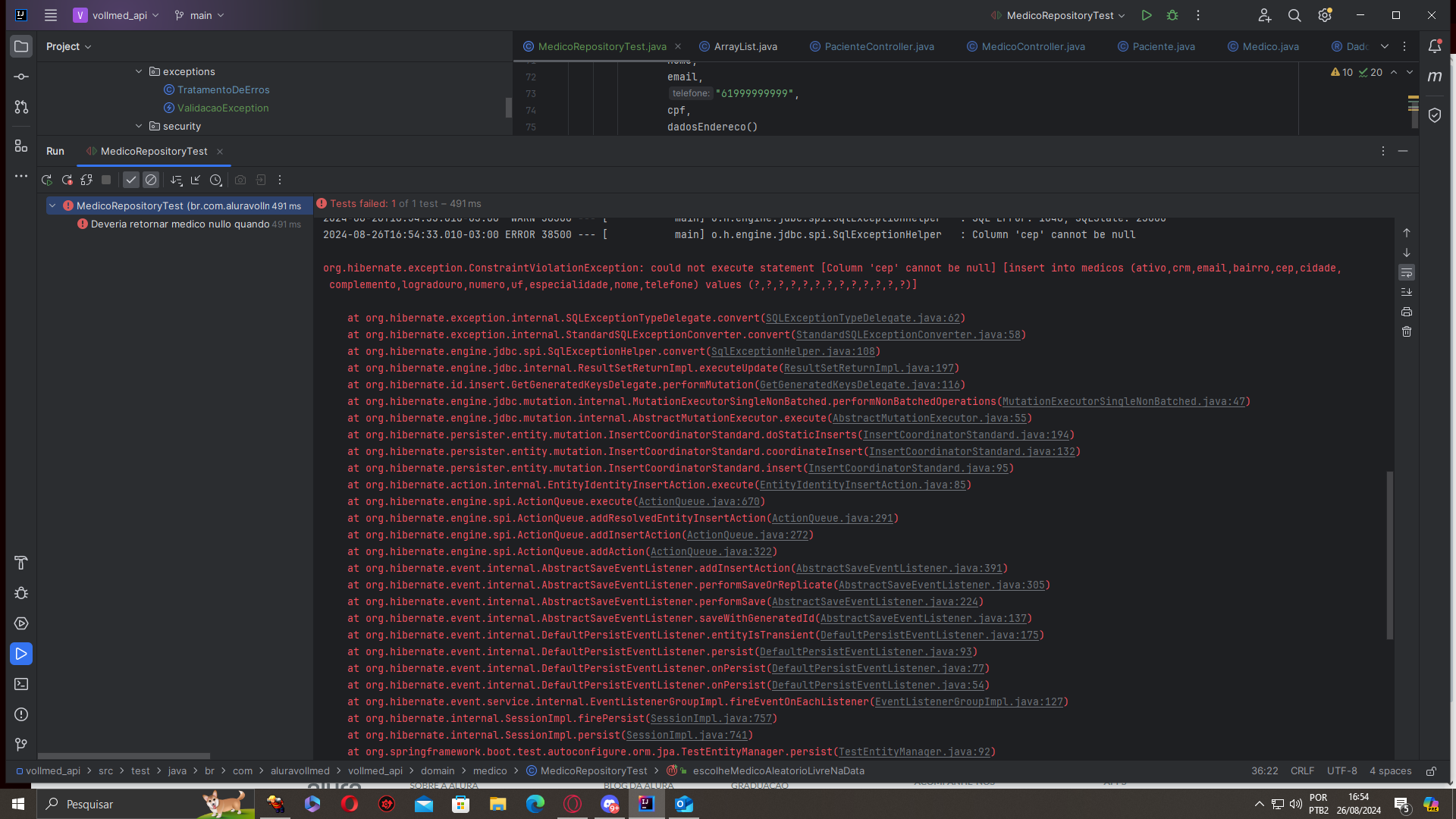Open Code With Me icon
The height and width of the screenshot is (819, 1456).
point(1264,15)
